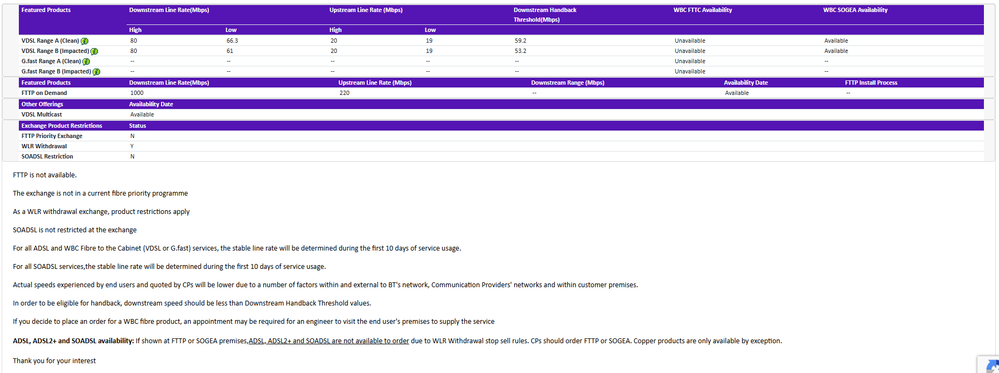
Task: Click the 'WBC FTTC Availability' column header
Action: click(703, 10)
